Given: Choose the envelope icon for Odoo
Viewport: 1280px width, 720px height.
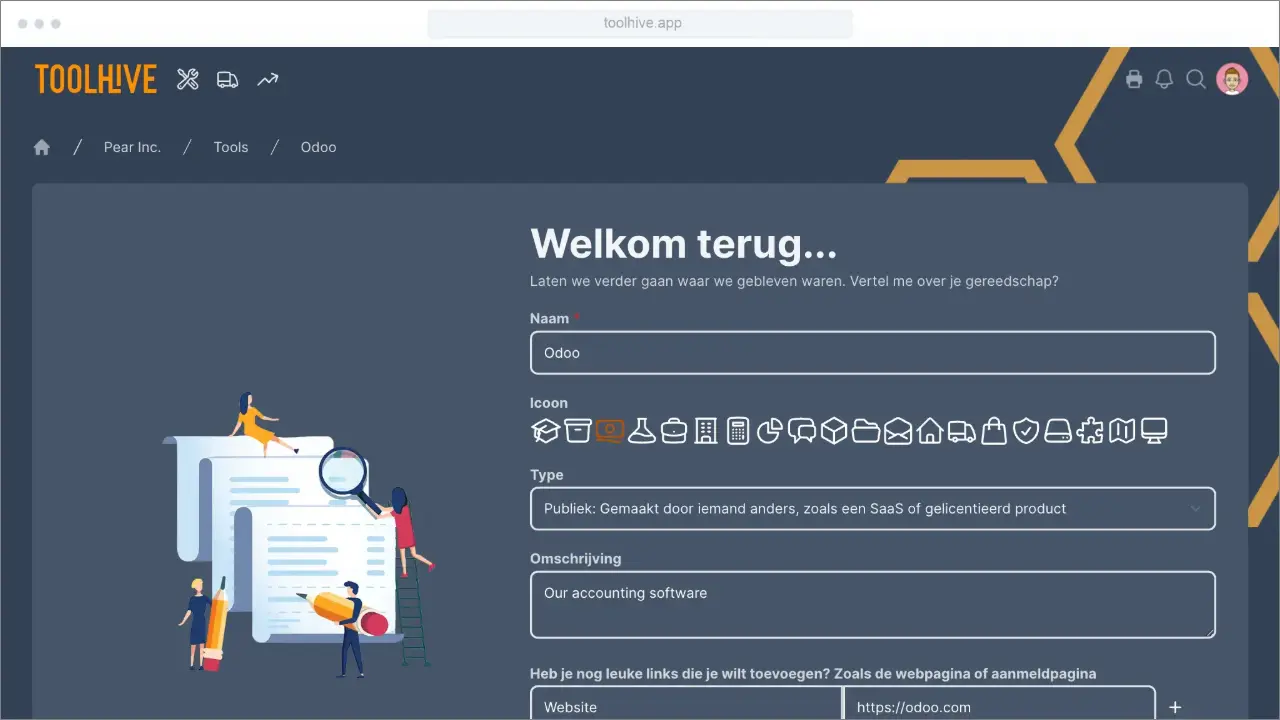Looking at the screenshot, I should click(898, 430).
